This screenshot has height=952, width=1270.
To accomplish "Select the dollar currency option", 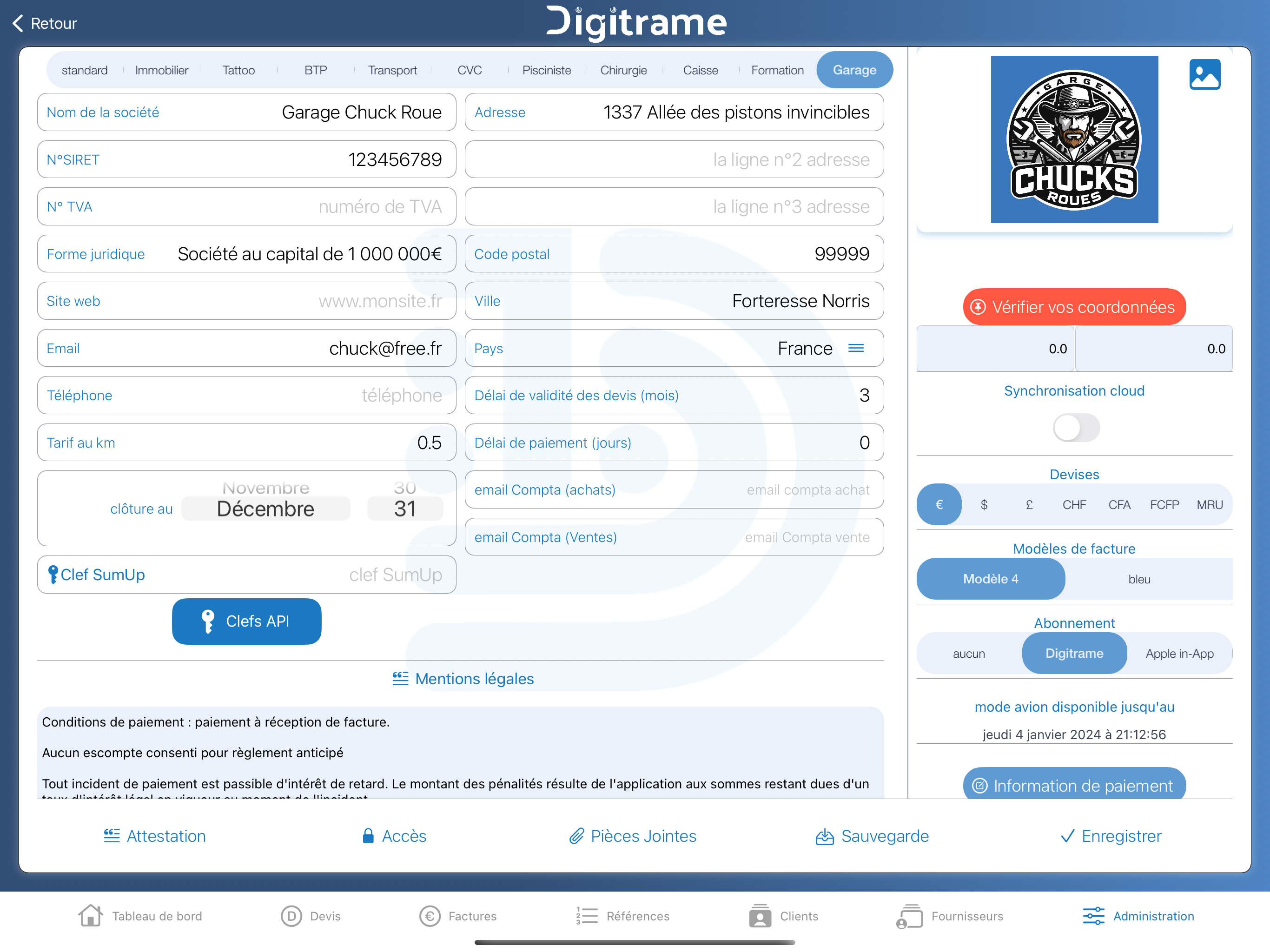I will [984, 505].
